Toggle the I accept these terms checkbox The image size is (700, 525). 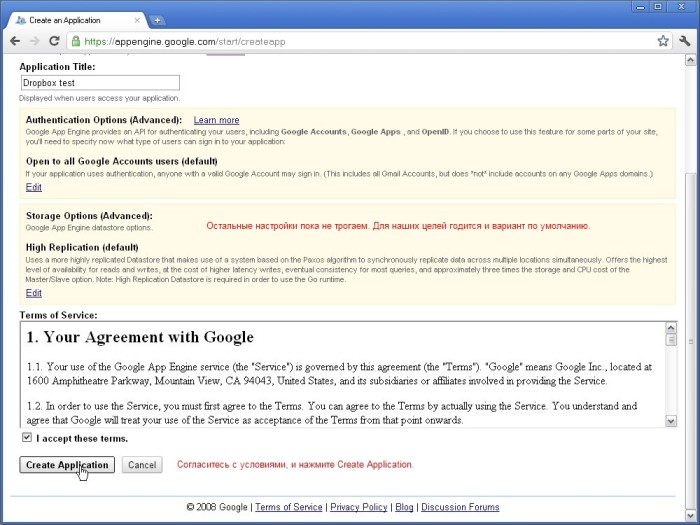pos(27,438)
